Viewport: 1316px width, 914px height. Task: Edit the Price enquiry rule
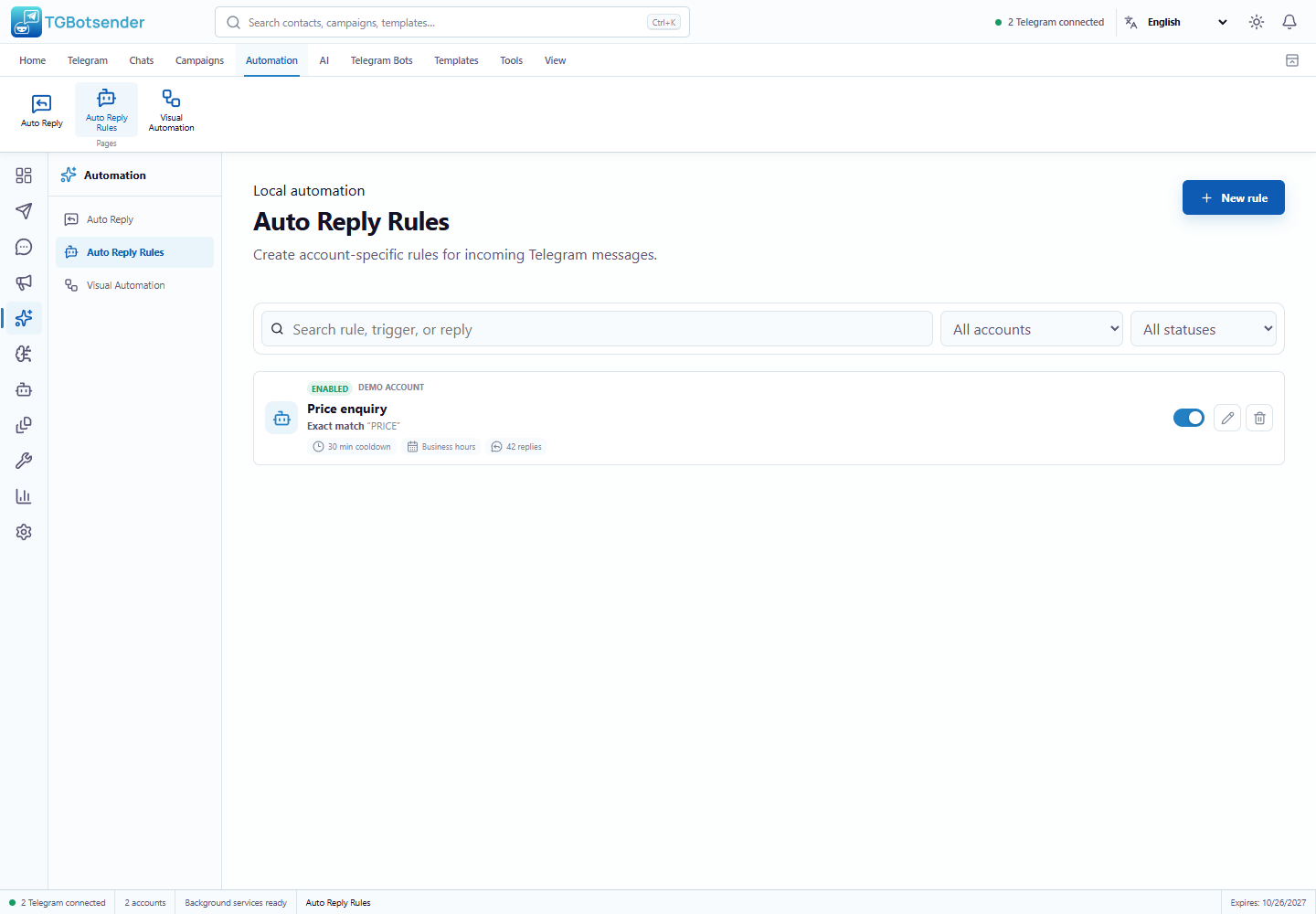[x=1227, y=418]
